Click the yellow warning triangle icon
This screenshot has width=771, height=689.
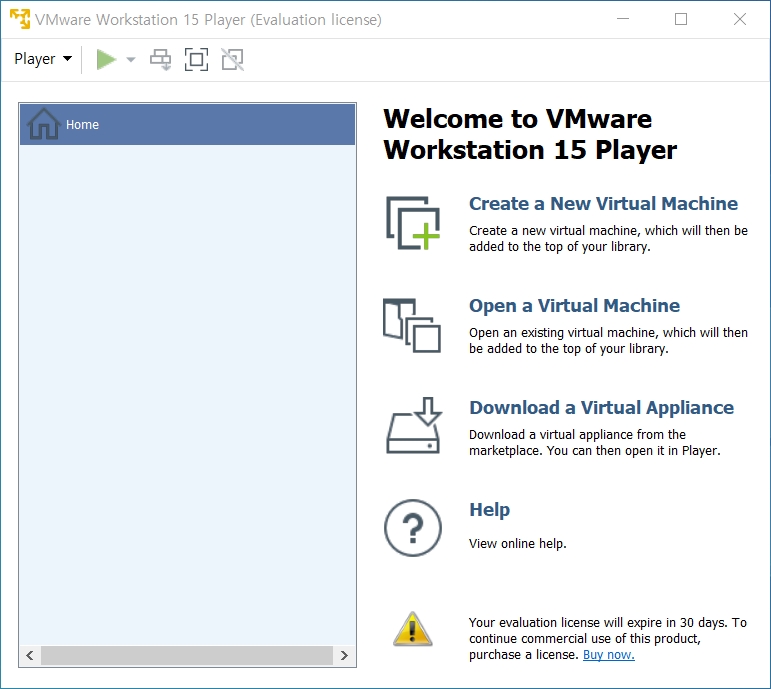click(x=413, y=629)
